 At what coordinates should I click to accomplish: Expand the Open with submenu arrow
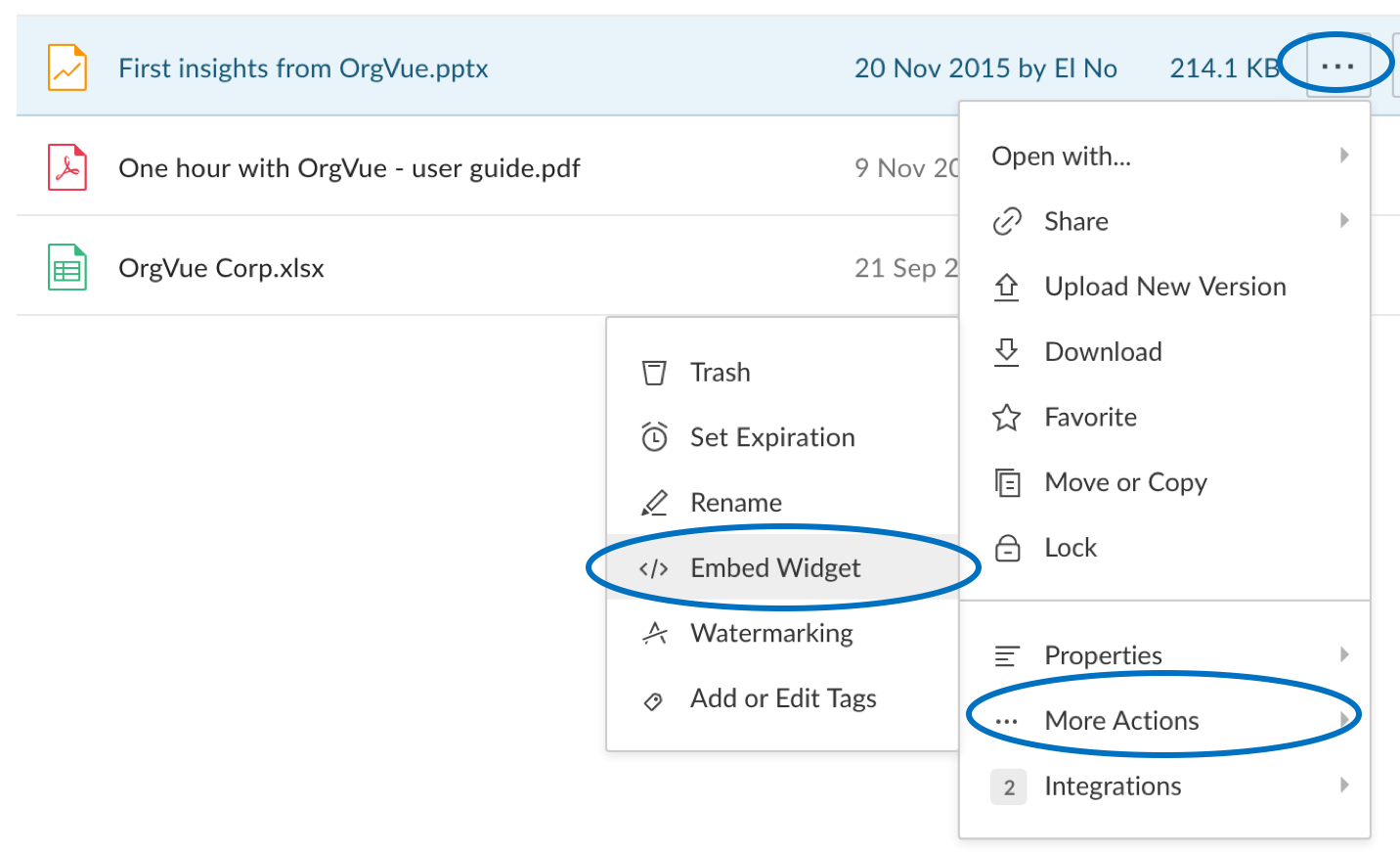1345,156
